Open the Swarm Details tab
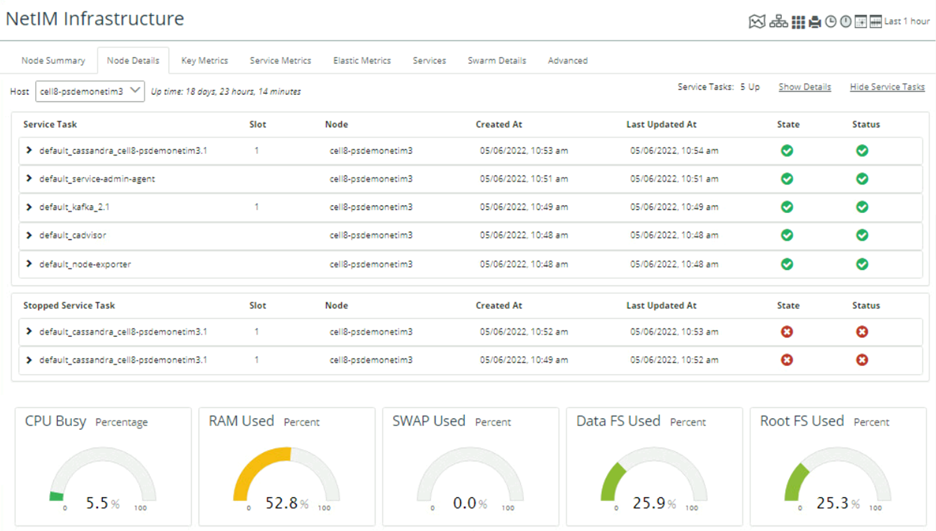 coord(497,60)
